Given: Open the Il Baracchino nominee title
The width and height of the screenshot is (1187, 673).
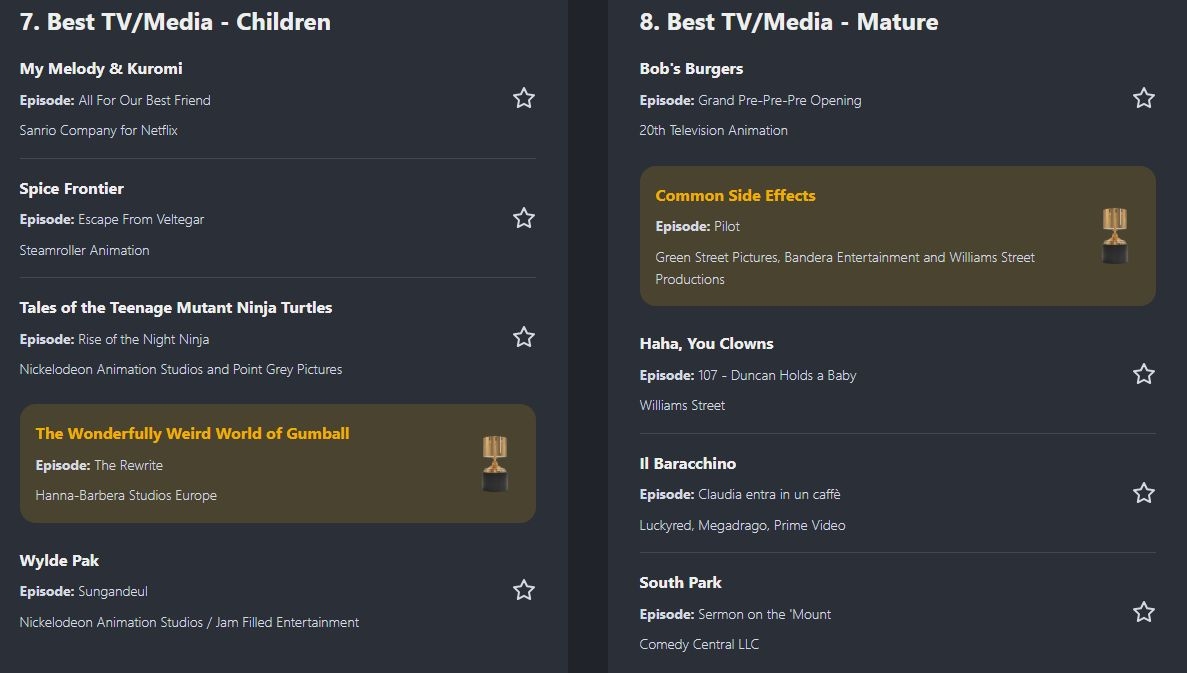Looking at the screenshot, I should coord(687,464).
